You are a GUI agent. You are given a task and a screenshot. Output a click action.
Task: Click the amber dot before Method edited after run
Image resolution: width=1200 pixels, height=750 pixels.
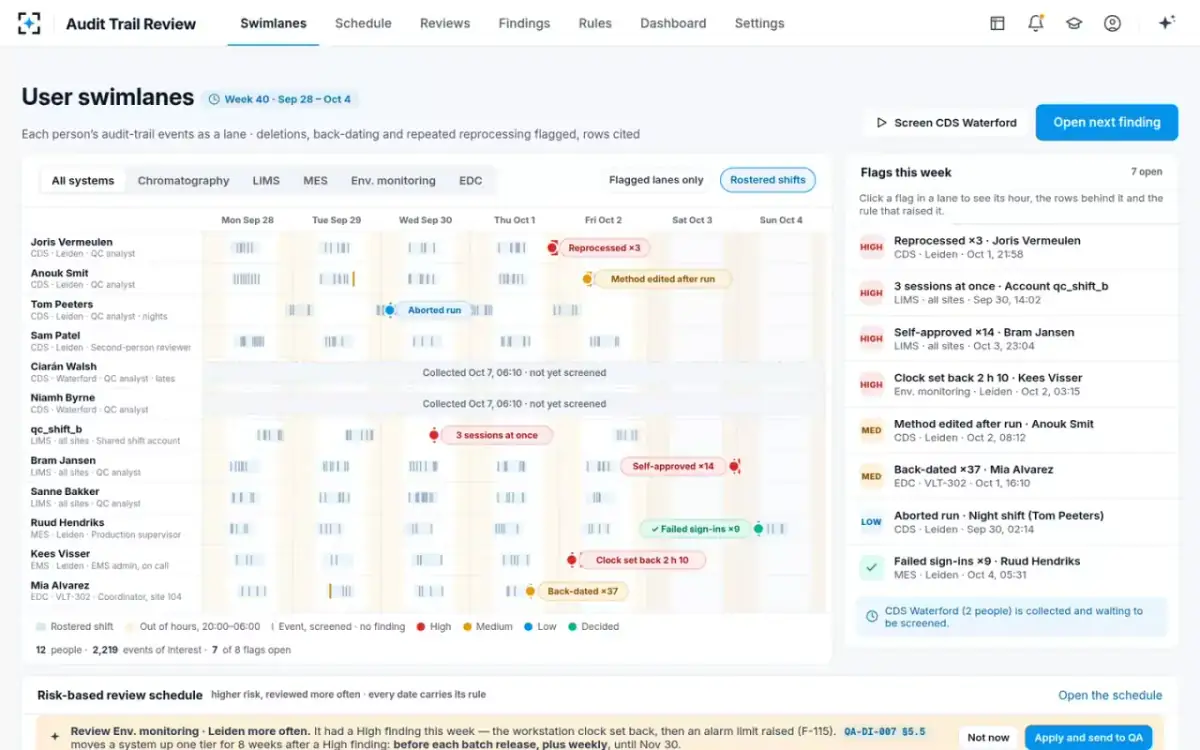pyautogui.click(x=588, y=279)
